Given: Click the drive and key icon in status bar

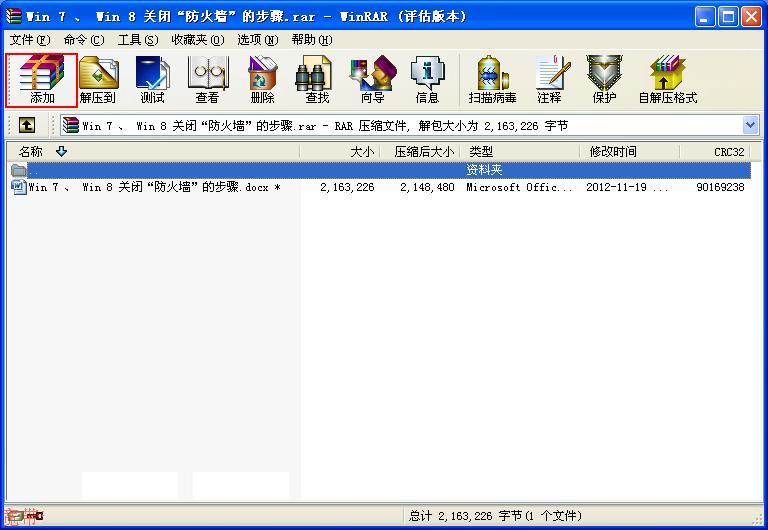Looking at the screenshot, I should (x=24, y=515).
